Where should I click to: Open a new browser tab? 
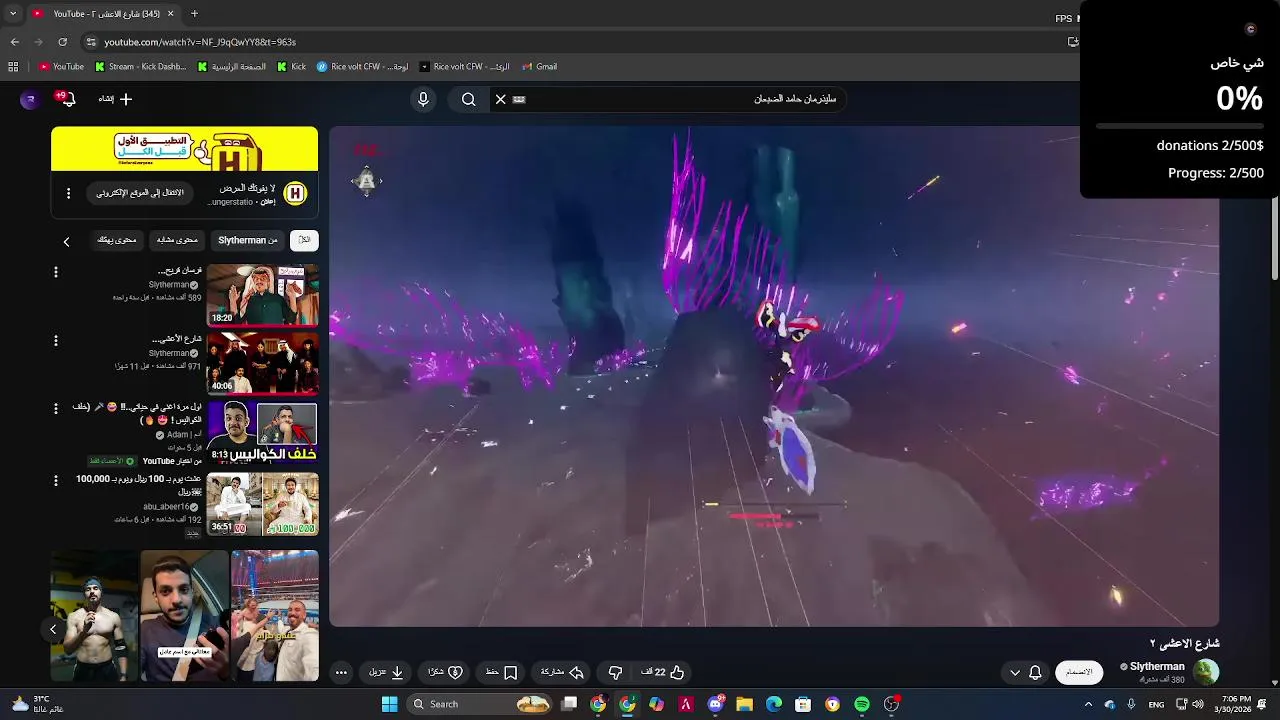click(x=194, y=14)
